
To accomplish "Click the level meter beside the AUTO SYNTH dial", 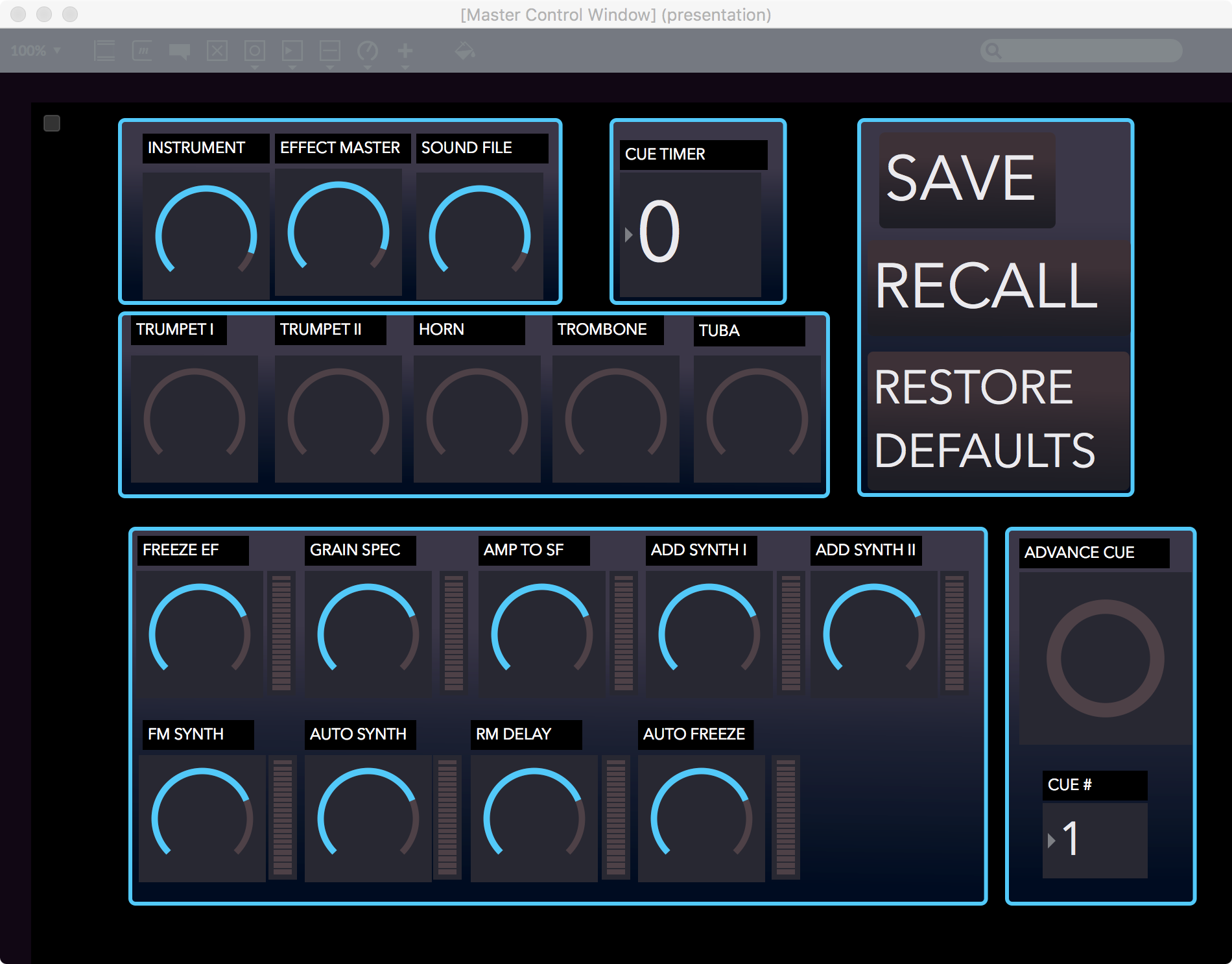I will (447, 817).
